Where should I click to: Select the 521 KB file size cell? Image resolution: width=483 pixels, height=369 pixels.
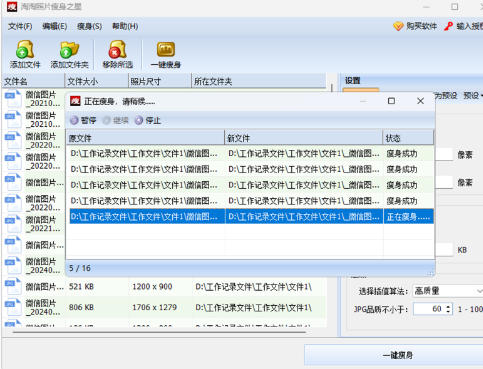[81, 286]
